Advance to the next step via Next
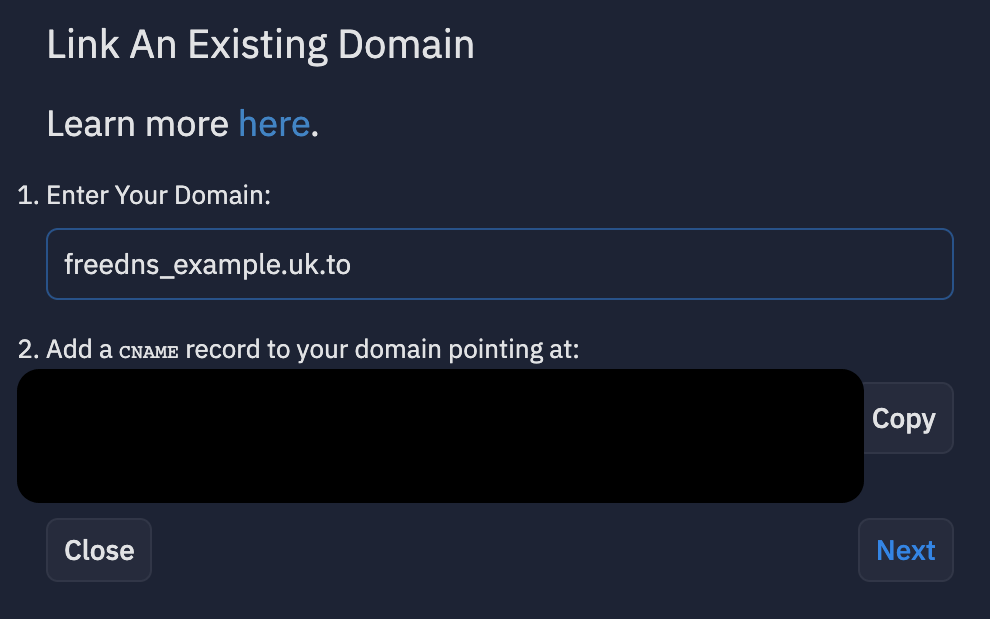Viewport: 990px width, 619px height. 905,550
